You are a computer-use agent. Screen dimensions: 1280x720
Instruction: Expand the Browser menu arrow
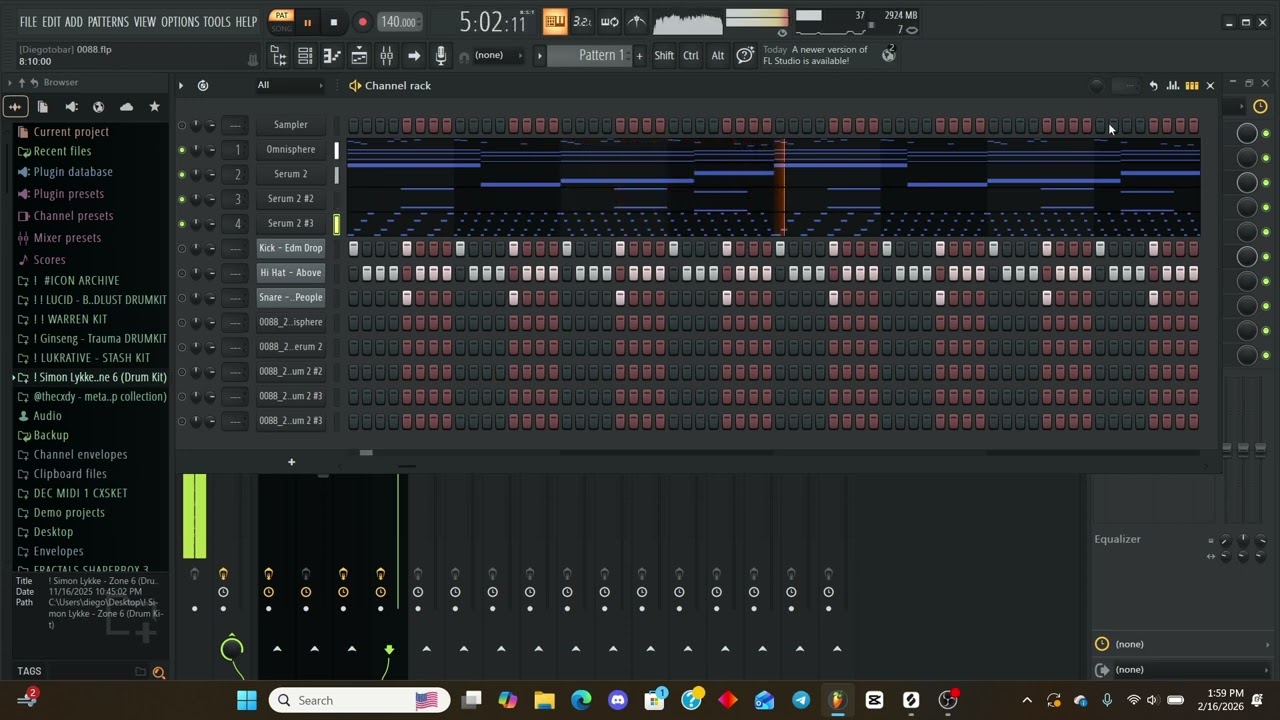pyautogui.click(x=9, y=82)
